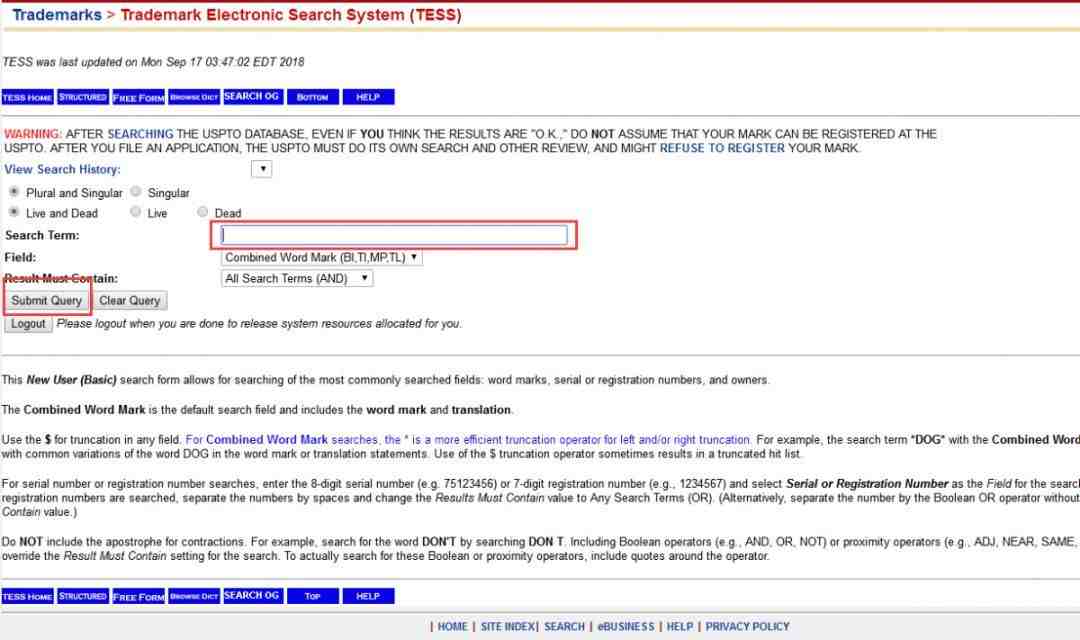Click bottom Search OG button
Screen dimensions: 1080x640
tap(252, 595)
